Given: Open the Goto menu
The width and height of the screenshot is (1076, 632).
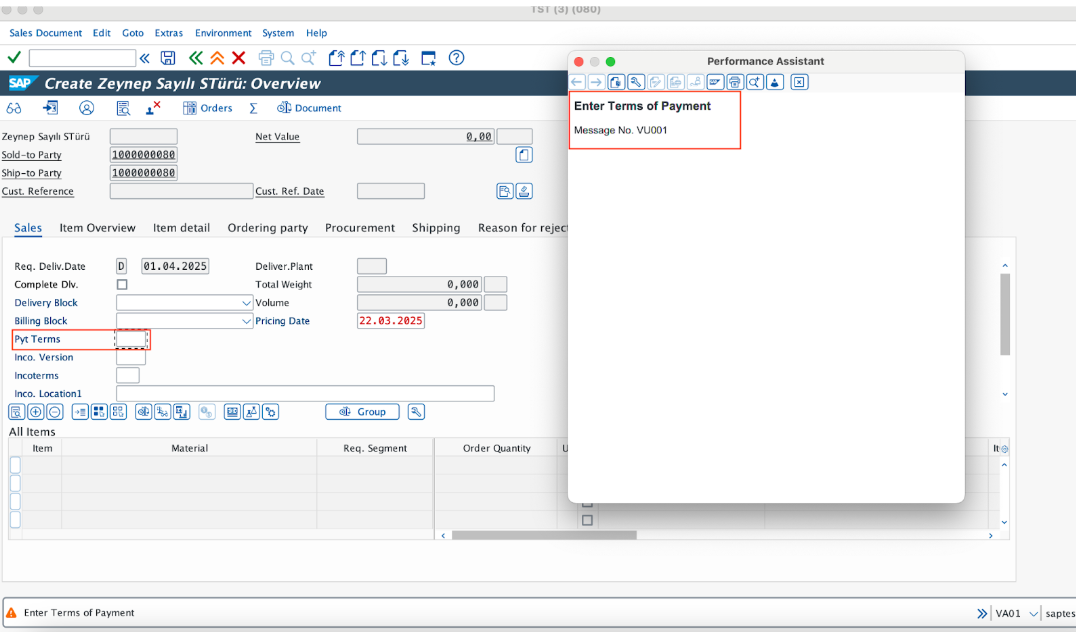Looking at the screenshot, I should [x=133, y=33].
